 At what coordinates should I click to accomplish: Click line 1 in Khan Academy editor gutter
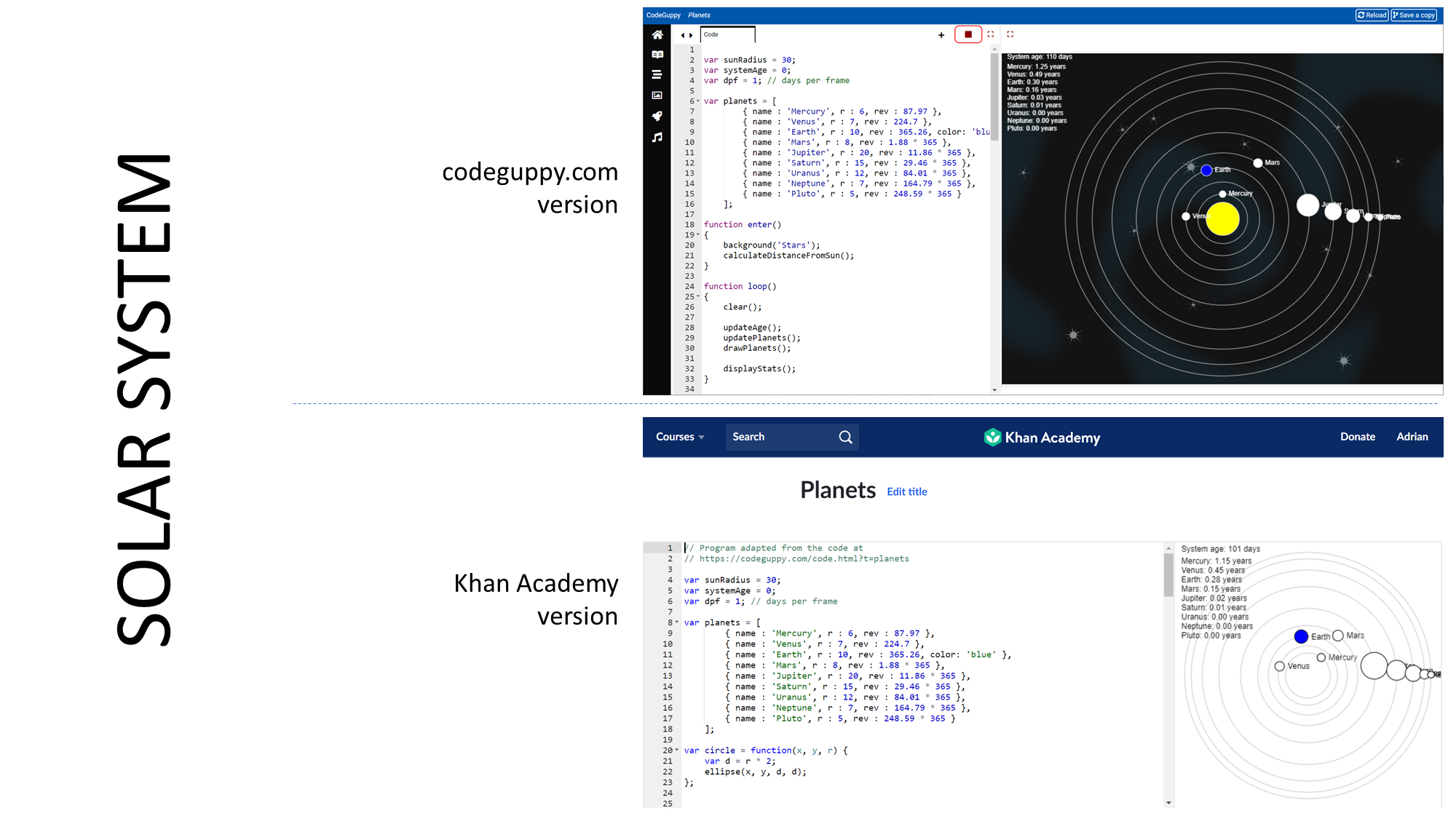coord(670,548)
